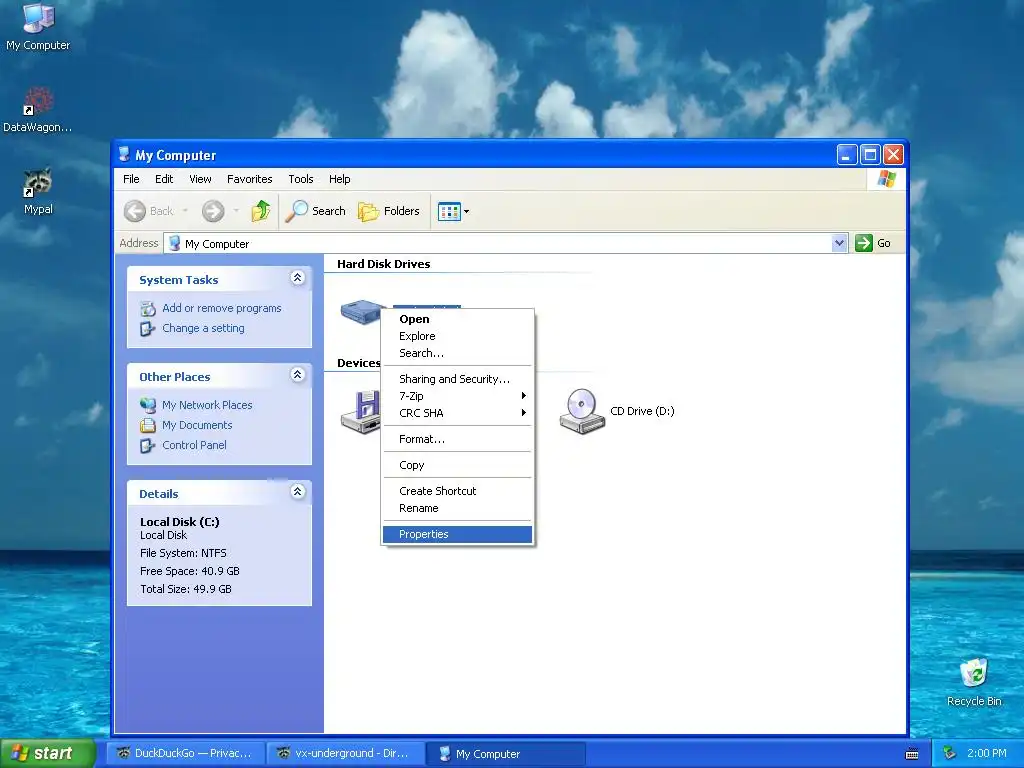
Task: Open the Favorites menu
Action: [x=249, y=179]
